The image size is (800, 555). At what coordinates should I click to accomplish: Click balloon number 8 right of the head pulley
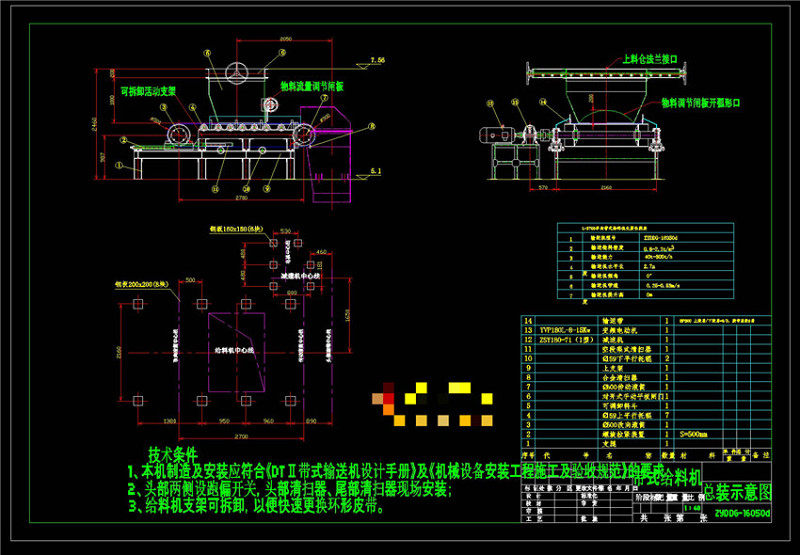click(372, 125)
